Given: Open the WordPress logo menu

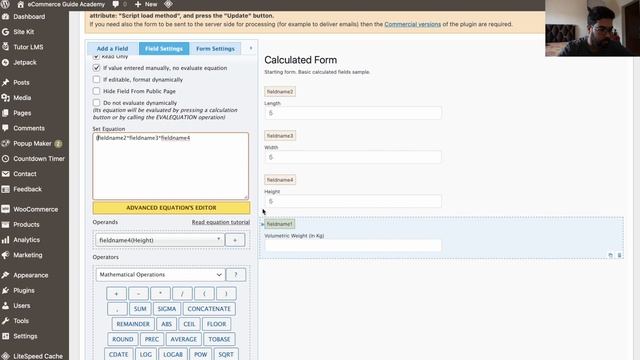Looking at the screenshot, I should click(x=5, y=4).
